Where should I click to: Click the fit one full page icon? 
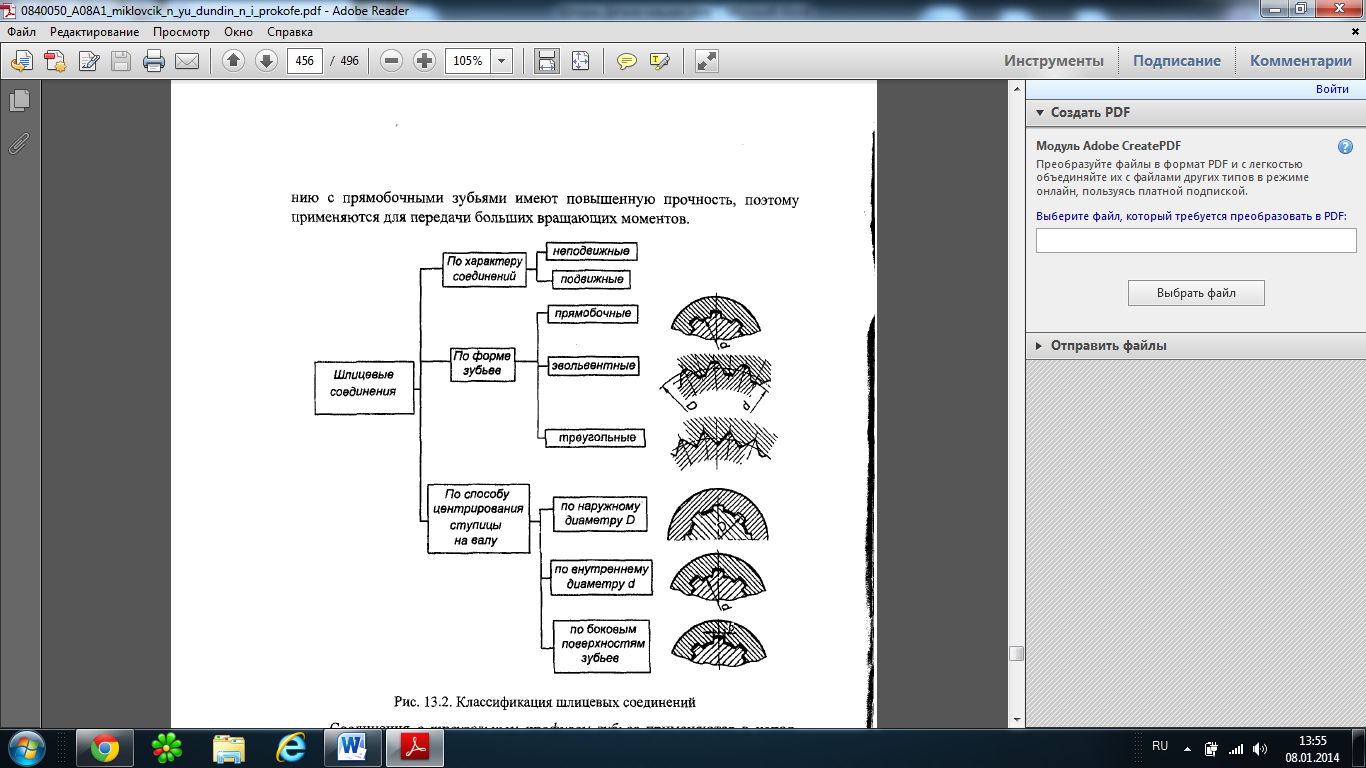[x=580, y=61]
